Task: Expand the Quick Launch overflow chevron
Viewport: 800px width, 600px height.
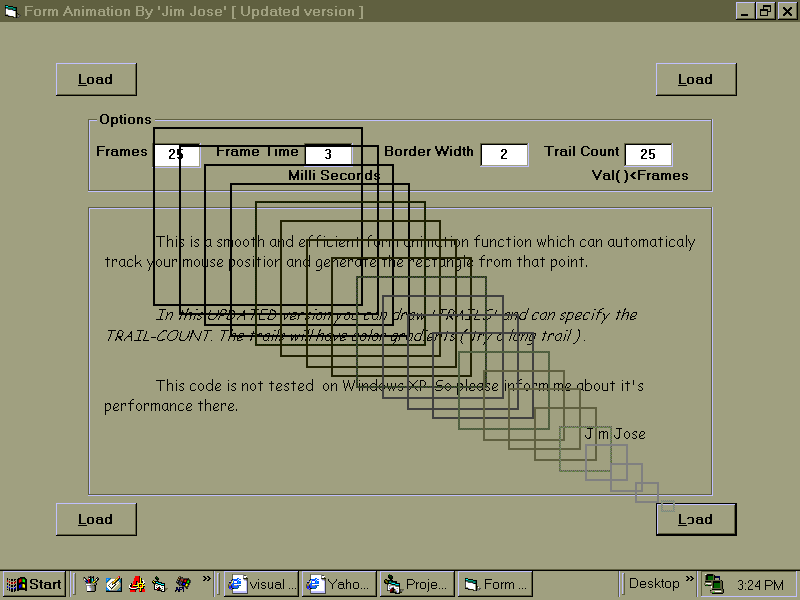Action: click(207, 579)
